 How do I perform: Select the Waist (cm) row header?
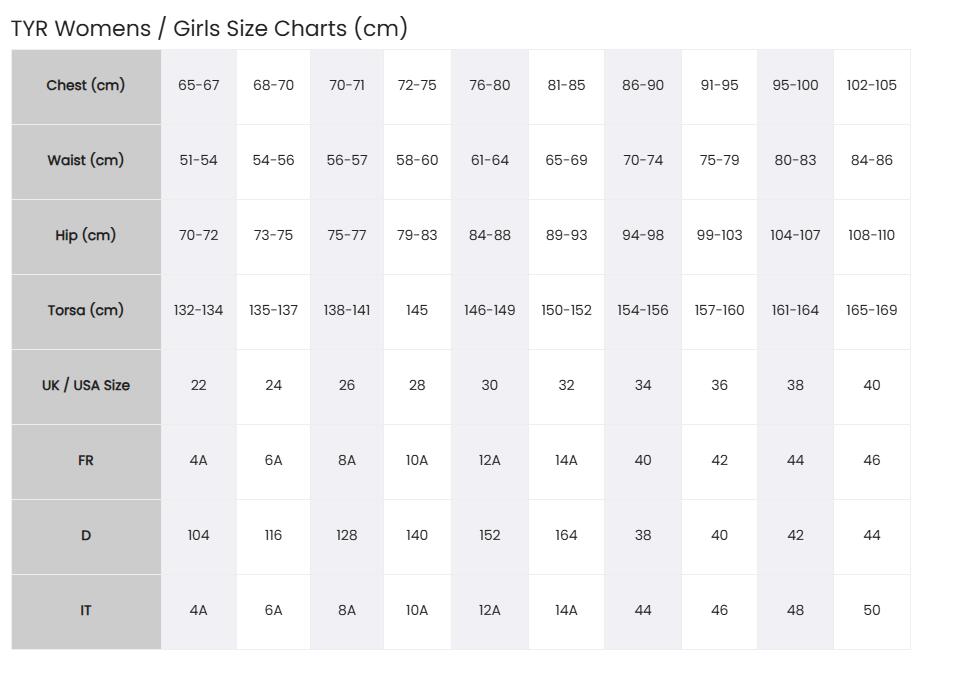86,161
